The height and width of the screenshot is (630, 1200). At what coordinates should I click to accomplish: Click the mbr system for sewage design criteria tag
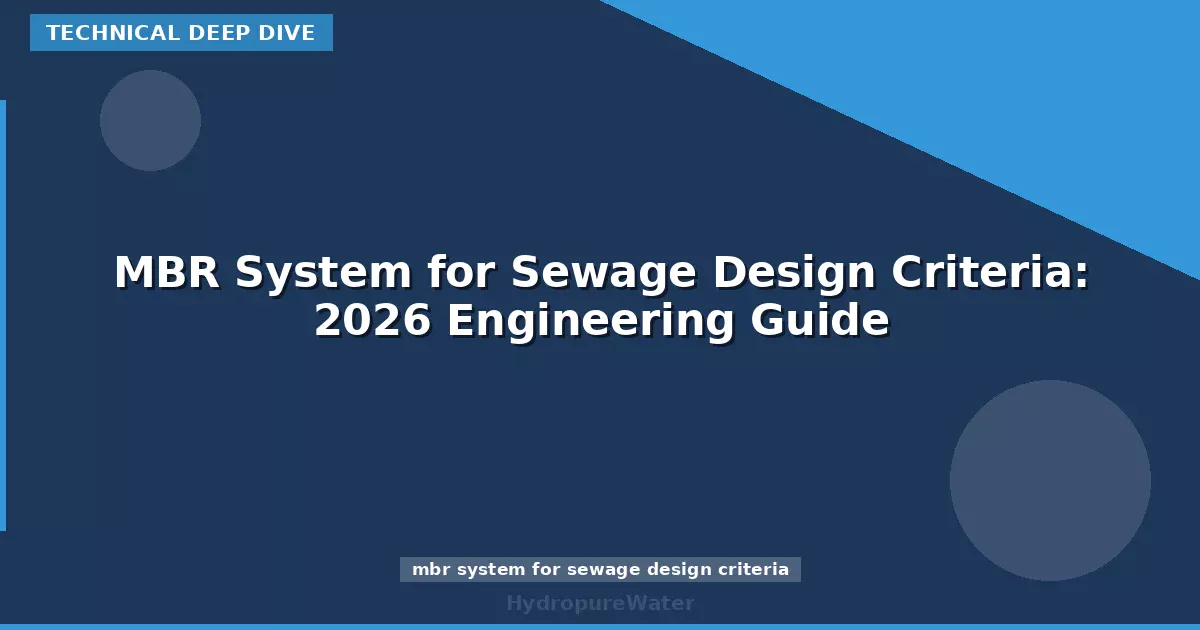tap(600, 570)
